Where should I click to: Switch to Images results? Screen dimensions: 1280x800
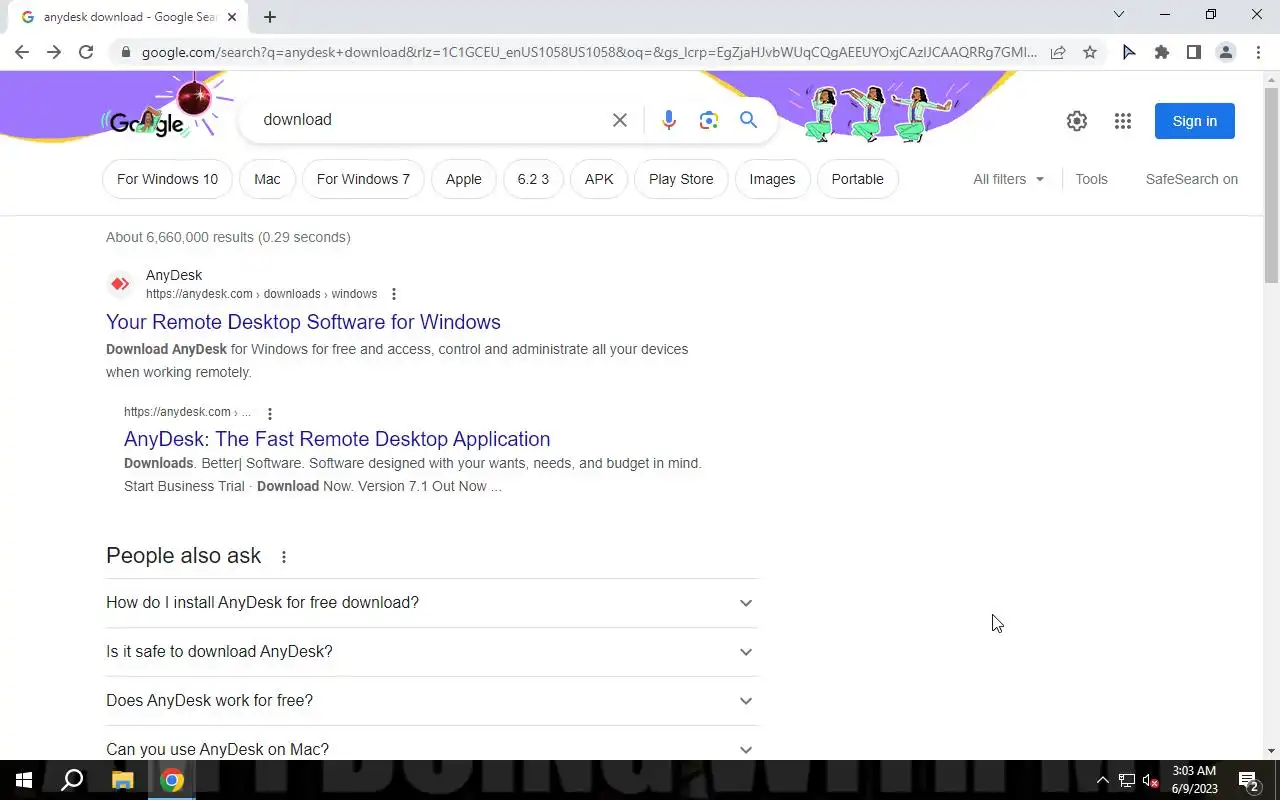pyautogui.click(x=772, y=179)
